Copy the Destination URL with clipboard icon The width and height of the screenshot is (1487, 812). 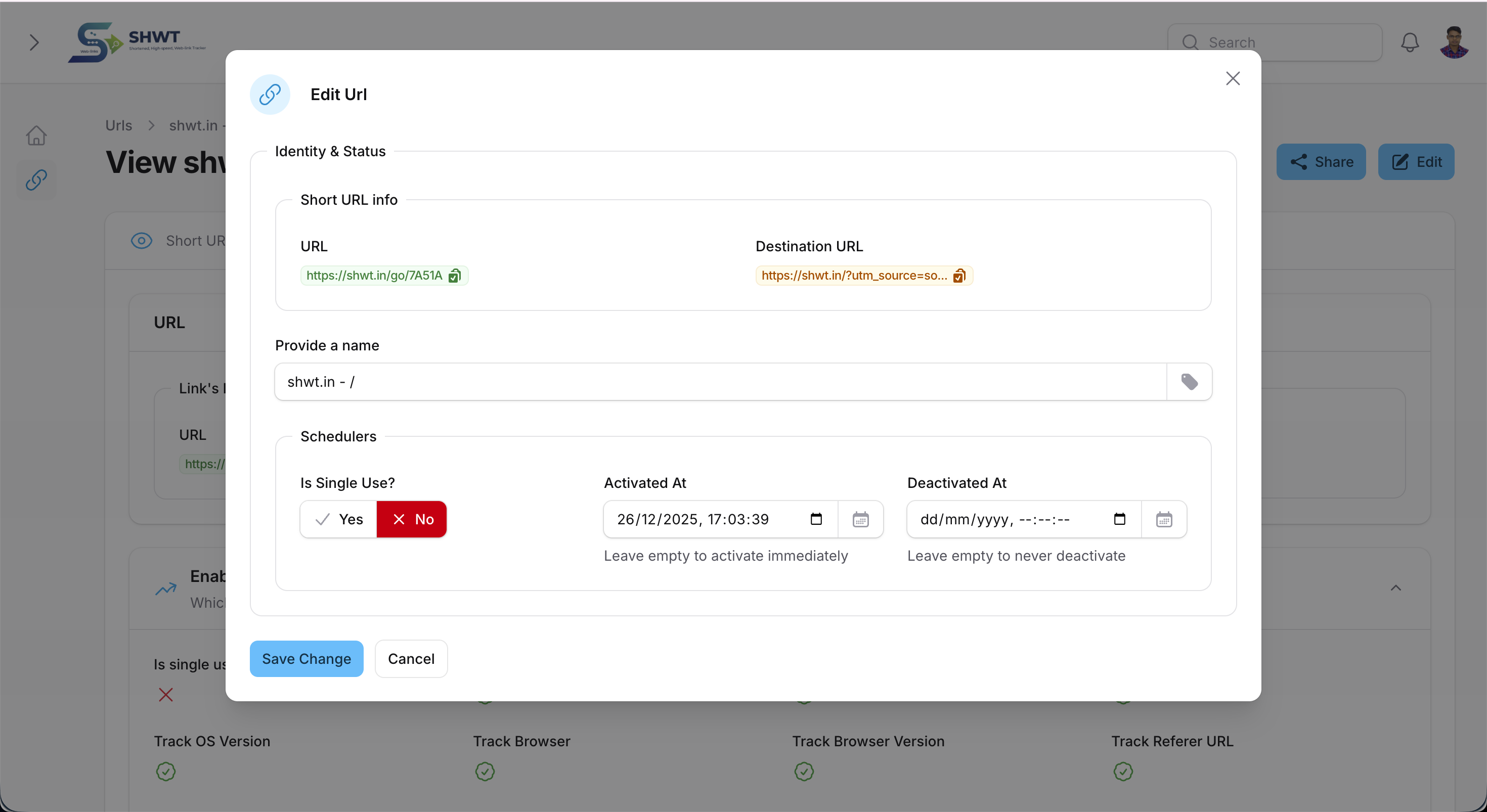coord(959,276)
